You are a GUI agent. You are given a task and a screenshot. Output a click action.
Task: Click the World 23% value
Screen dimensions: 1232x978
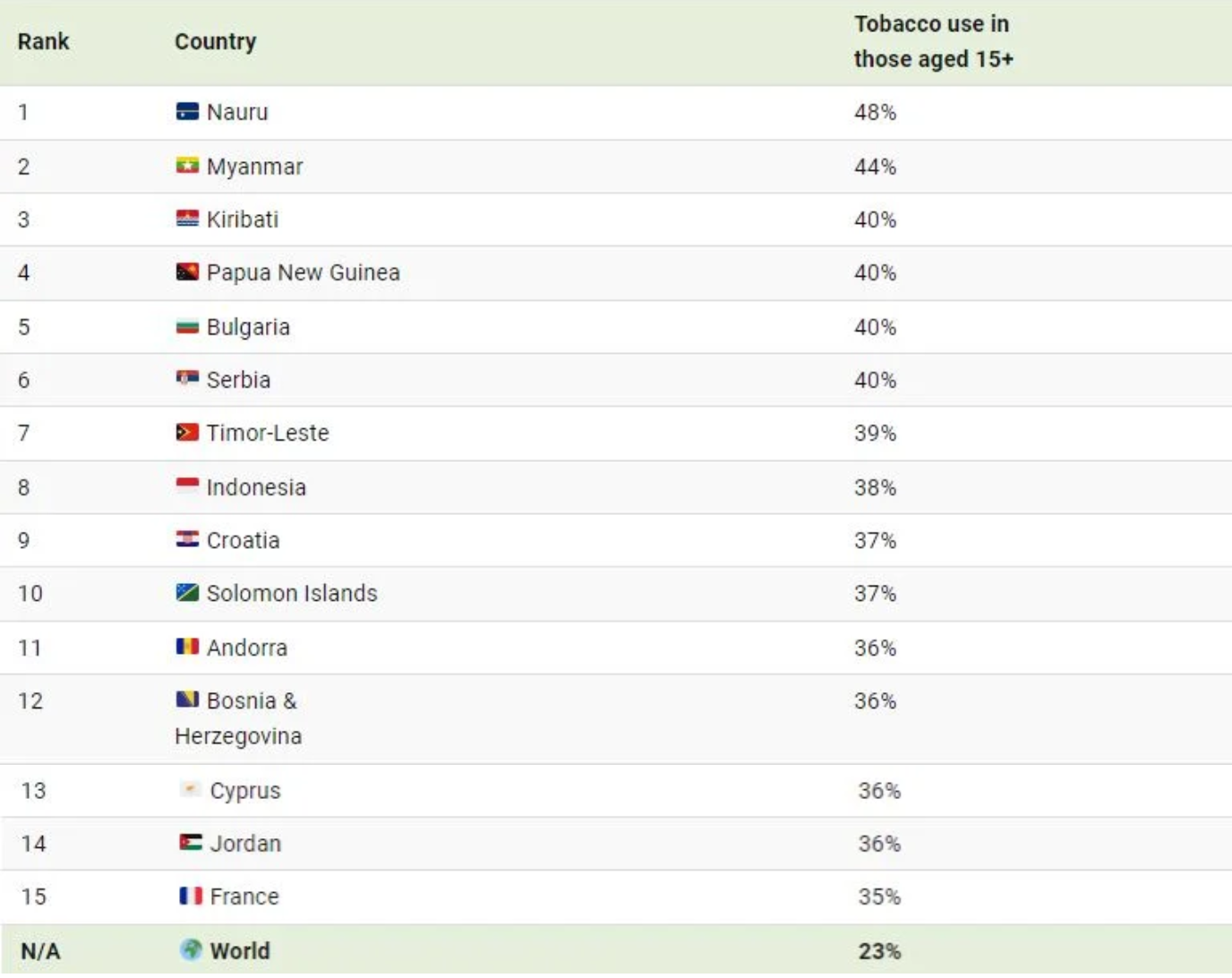879,951
